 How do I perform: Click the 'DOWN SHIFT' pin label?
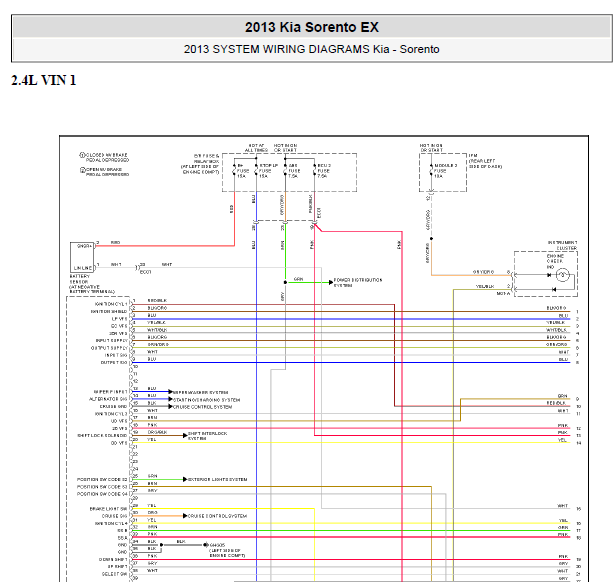[113, 560]
